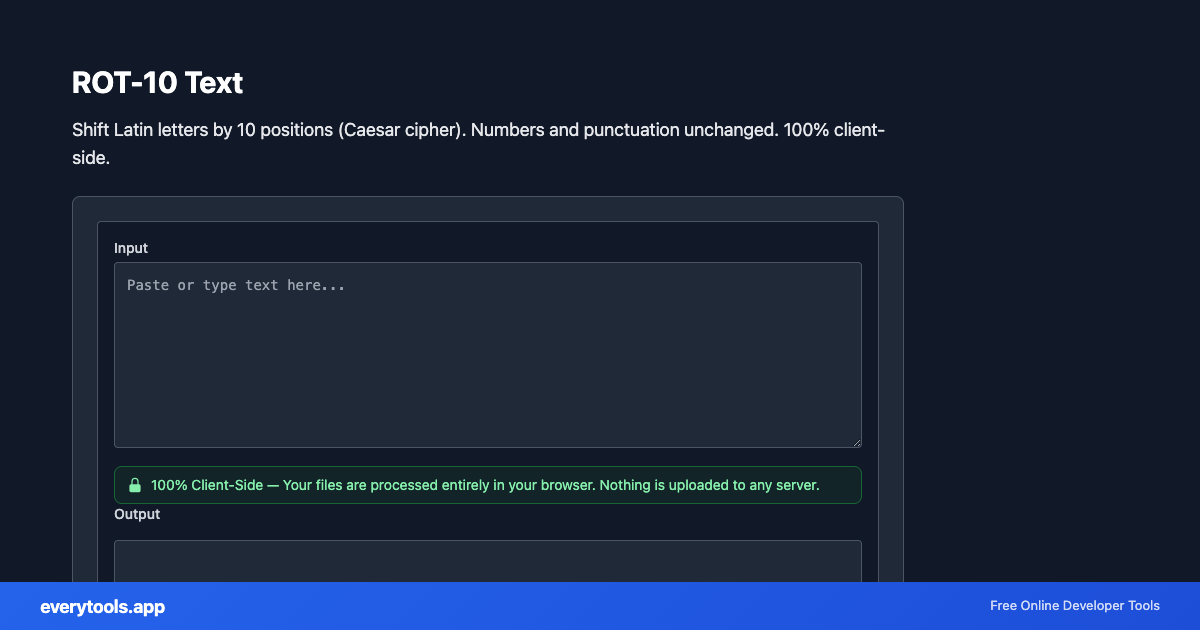Select the ROT-10 Text page heading
This screenshot has width=1200, height=630.
point(156,83)
